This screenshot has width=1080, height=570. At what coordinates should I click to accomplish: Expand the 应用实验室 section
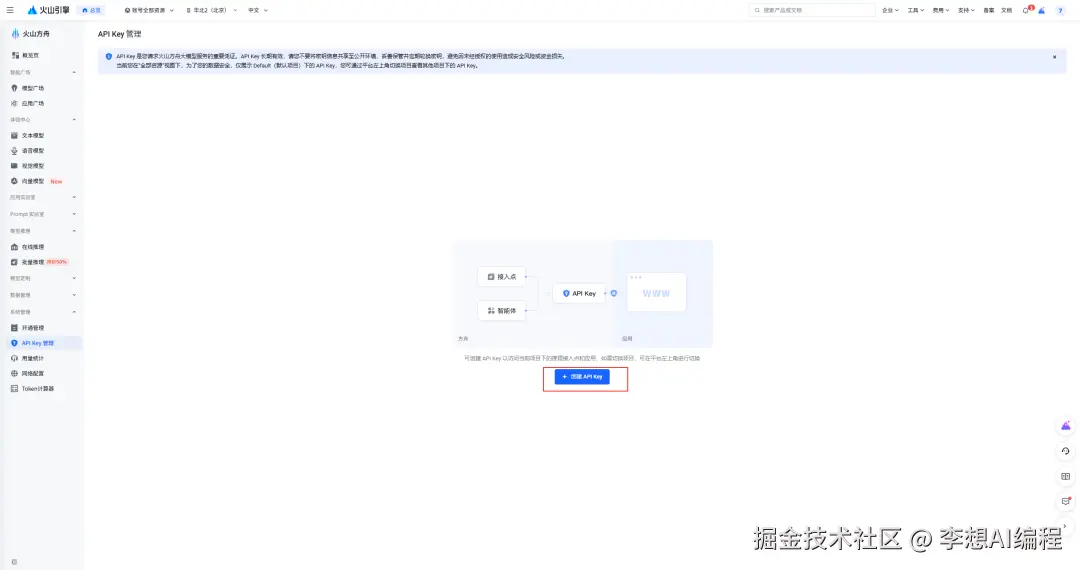pos(43,198)
